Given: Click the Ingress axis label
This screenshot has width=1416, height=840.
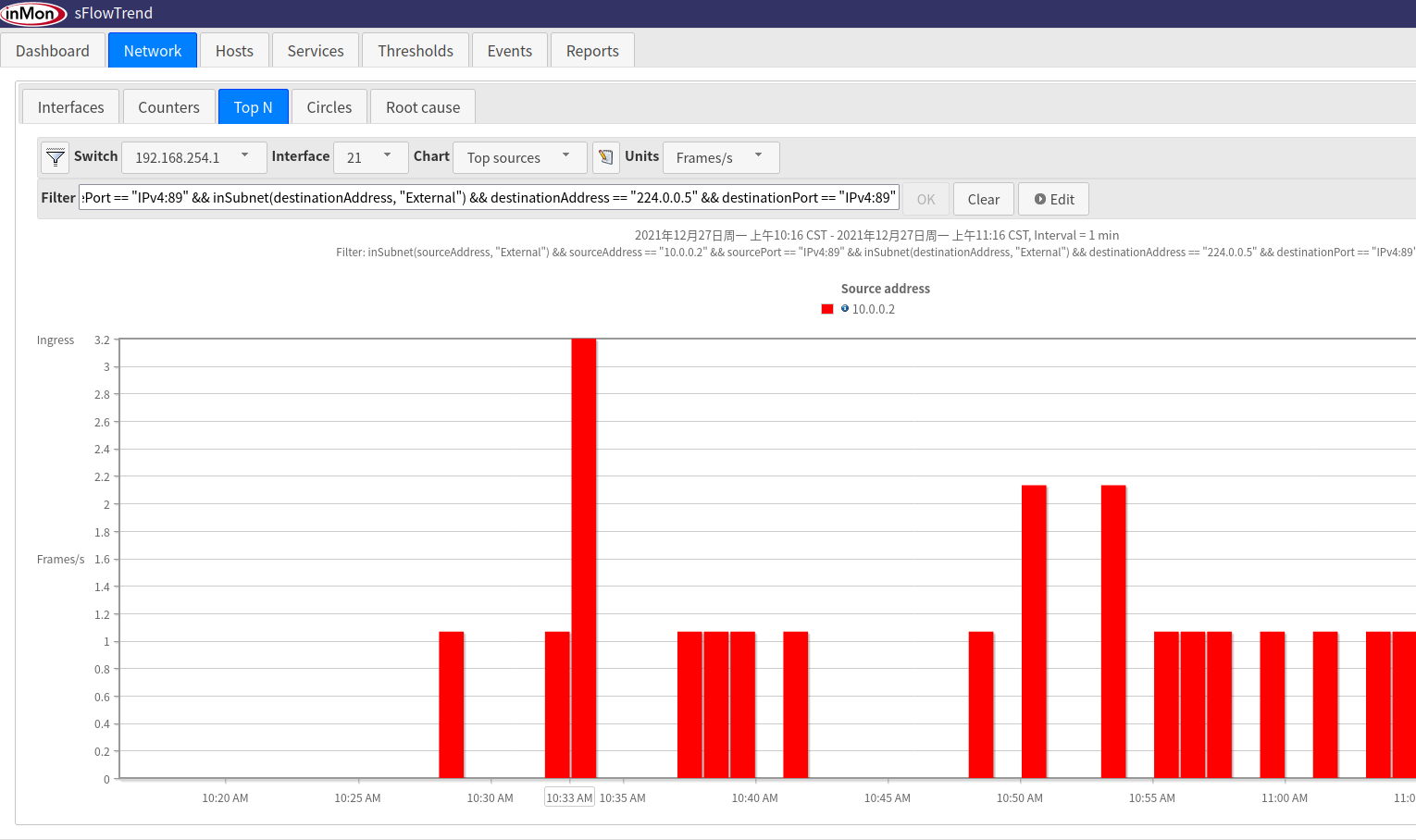Looking at the screenshot, I should pos(56,340).
